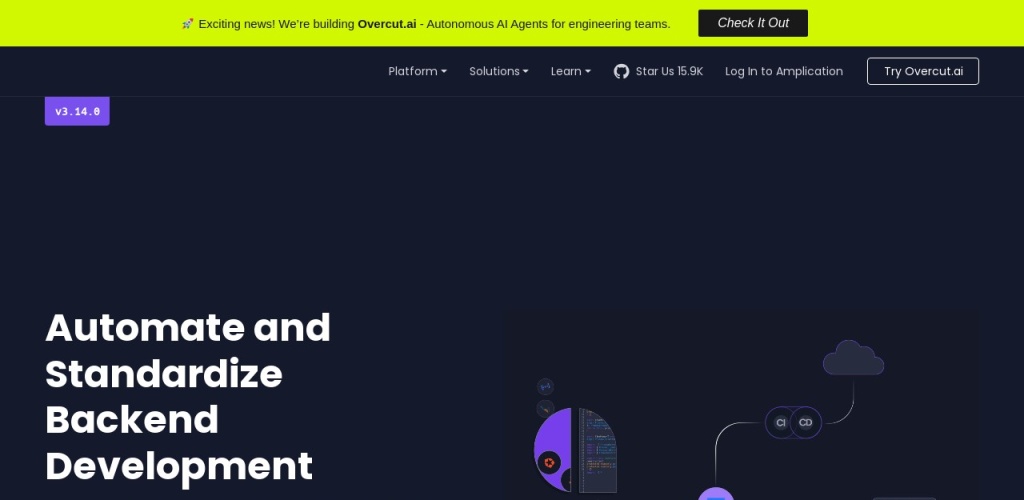Click the orange icon on purple semicircle

(548, 461)
